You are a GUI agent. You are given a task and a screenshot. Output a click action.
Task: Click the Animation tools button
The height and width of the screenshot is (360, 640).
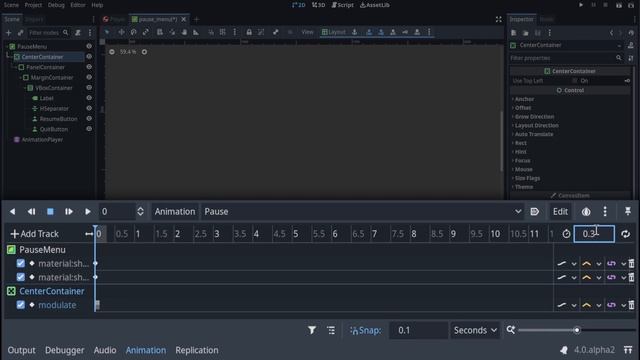[175, 211]
